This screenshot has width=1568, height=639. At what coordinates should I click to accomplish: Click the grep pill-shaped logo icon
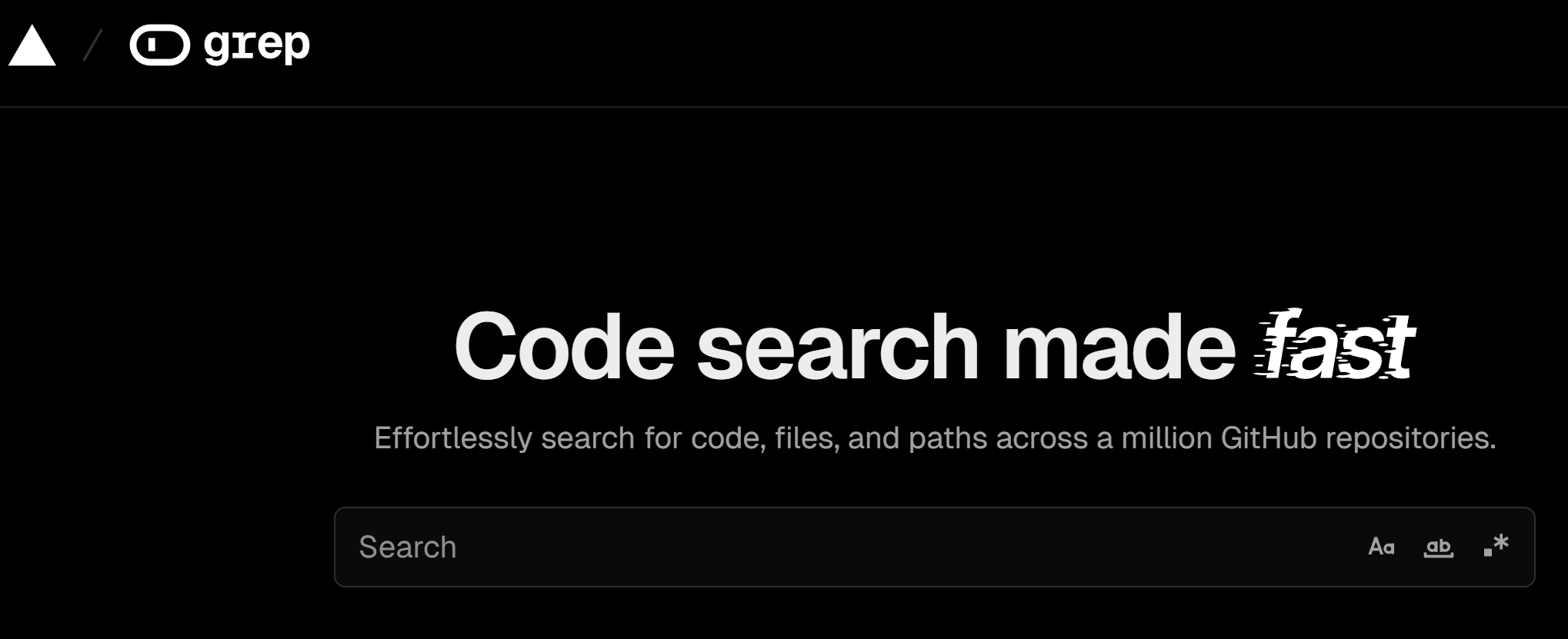pos(160,45)
